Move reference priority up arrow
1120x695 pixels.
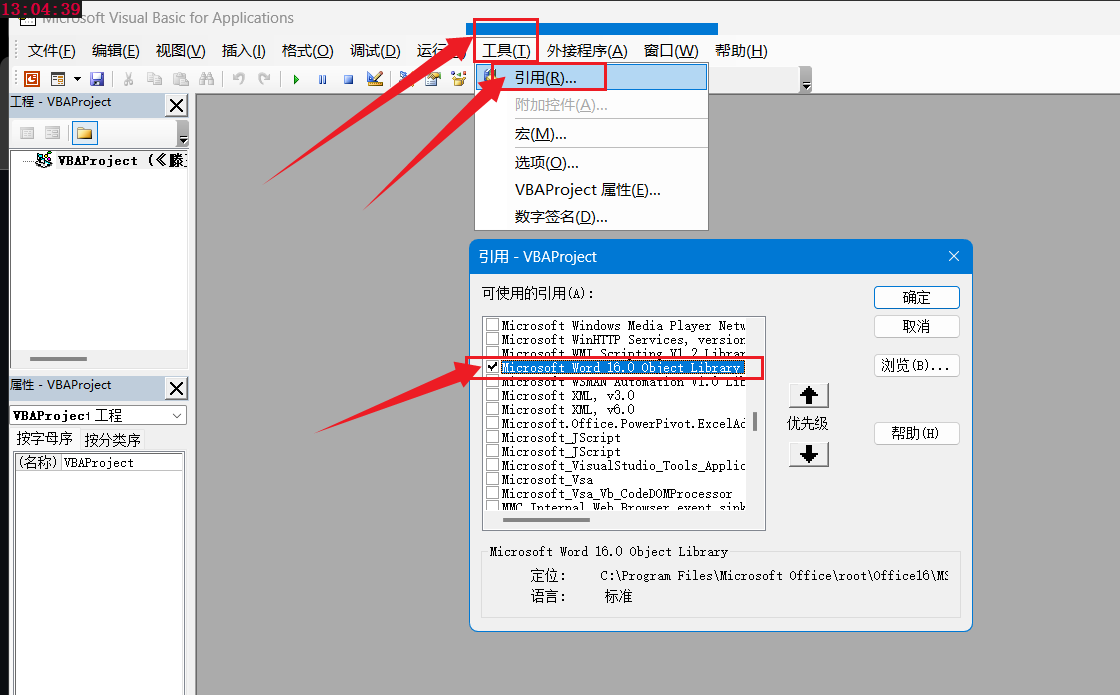809,396
